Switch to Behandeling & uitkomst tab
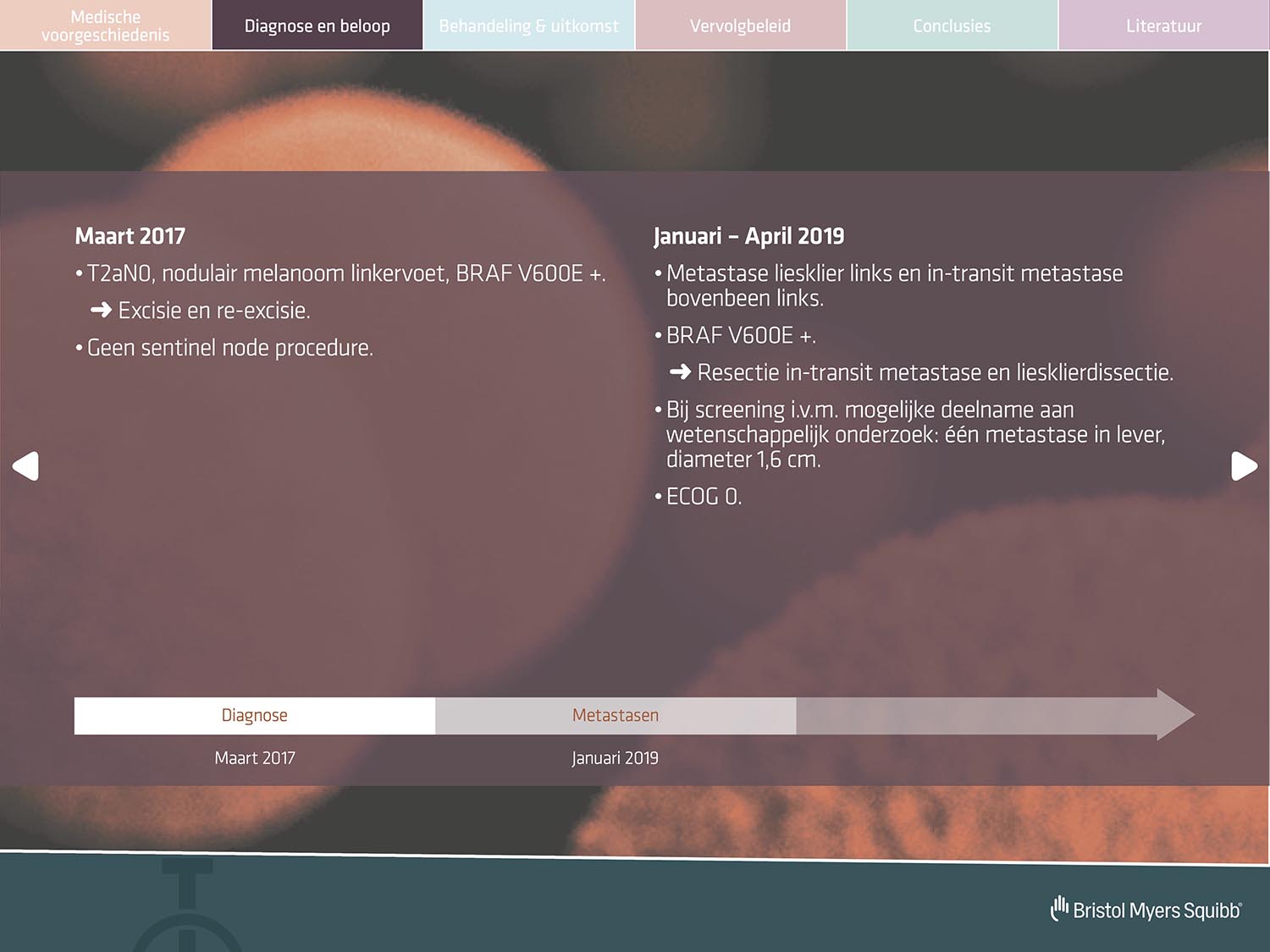Viewport: 1270px width, 952px height. coord(529,25)
